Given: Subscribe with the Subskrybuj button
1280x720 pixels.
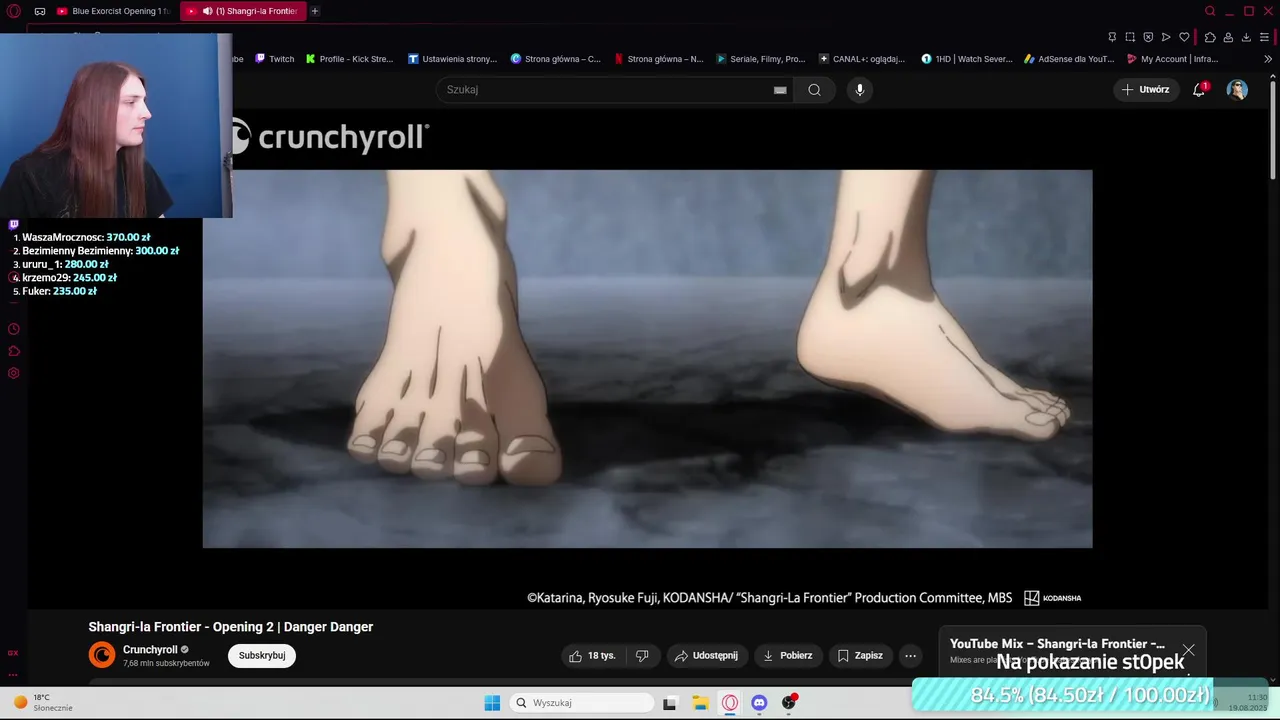Looking at the screenshot, I should 262,655.
